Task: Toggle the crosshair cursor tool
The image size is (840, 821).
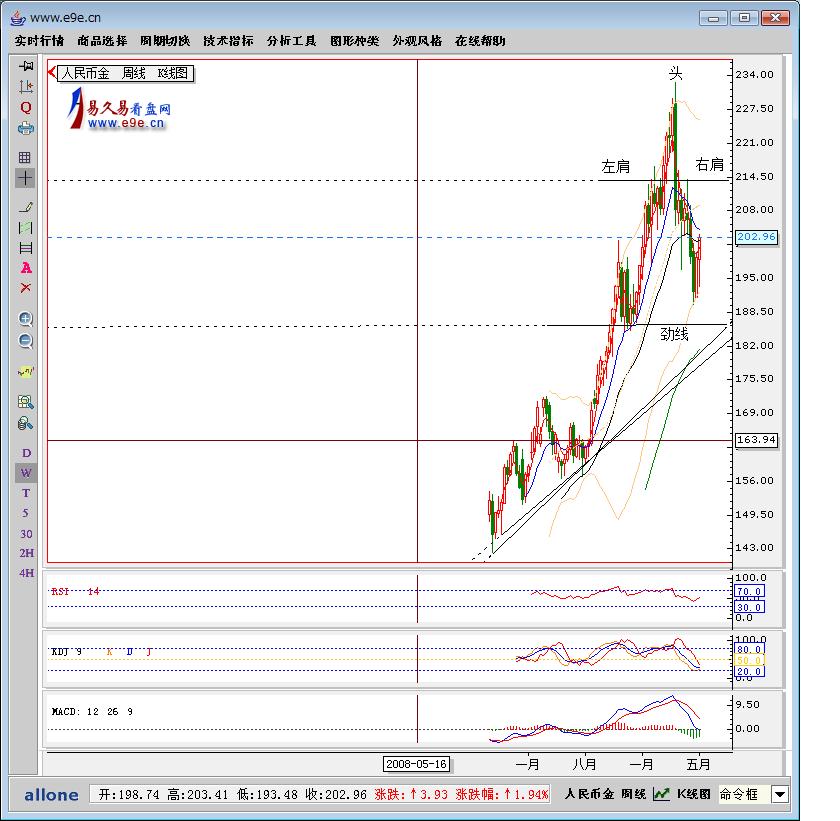Action: (25, 178)
